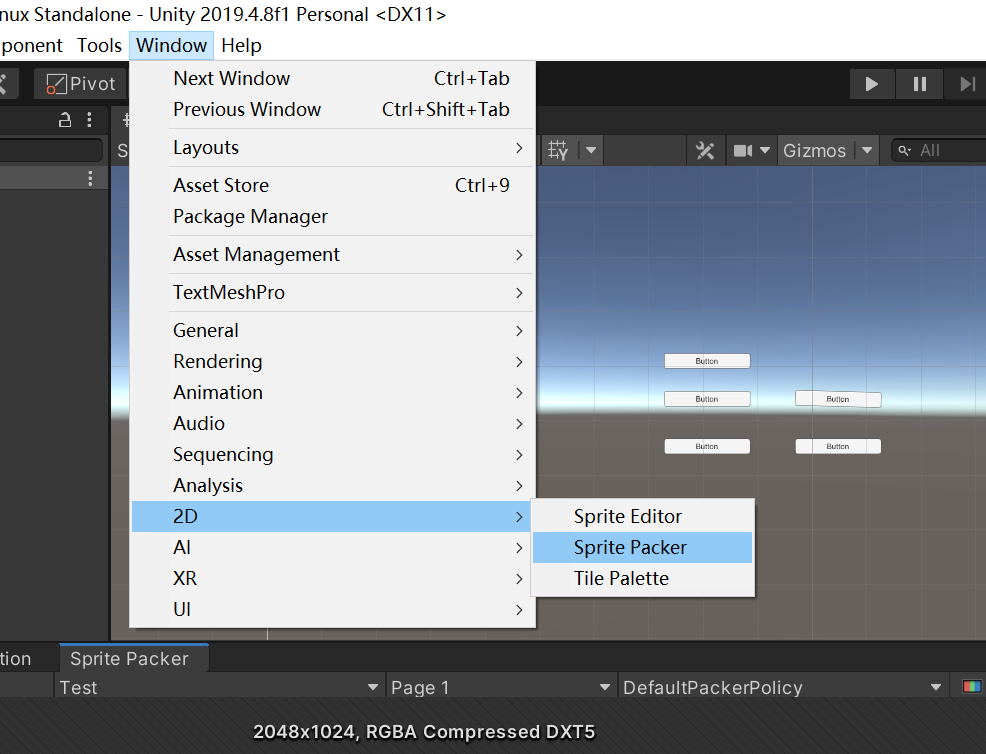The image size is (986, 754).
Task: Choose Next Window menu entry
Action: pyautogui.click(x=333, y=79)
